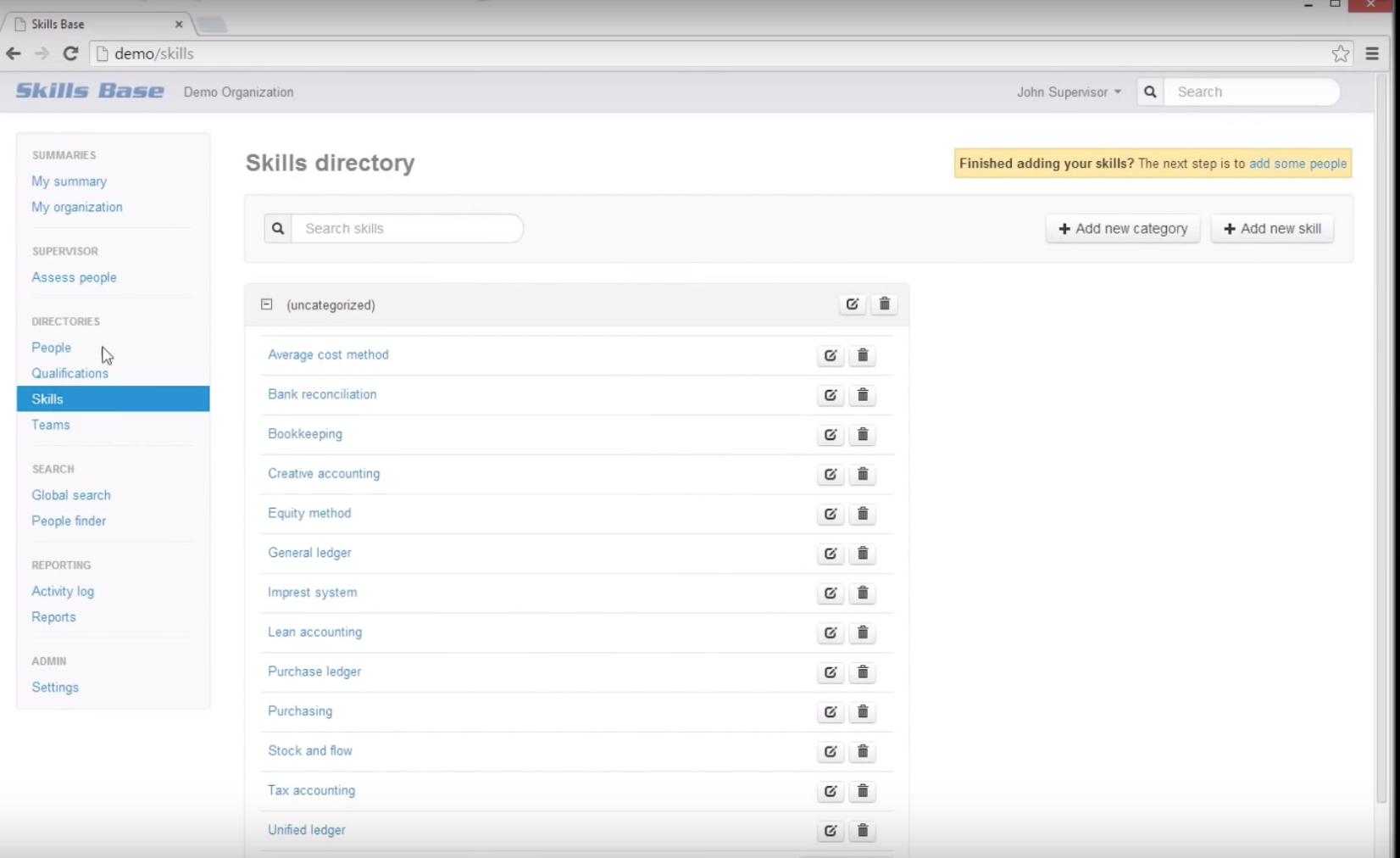The height and width of the screenshot is (858, 1400).
Task: Edit the Lean accounting skill
Action: click(831, 632)
